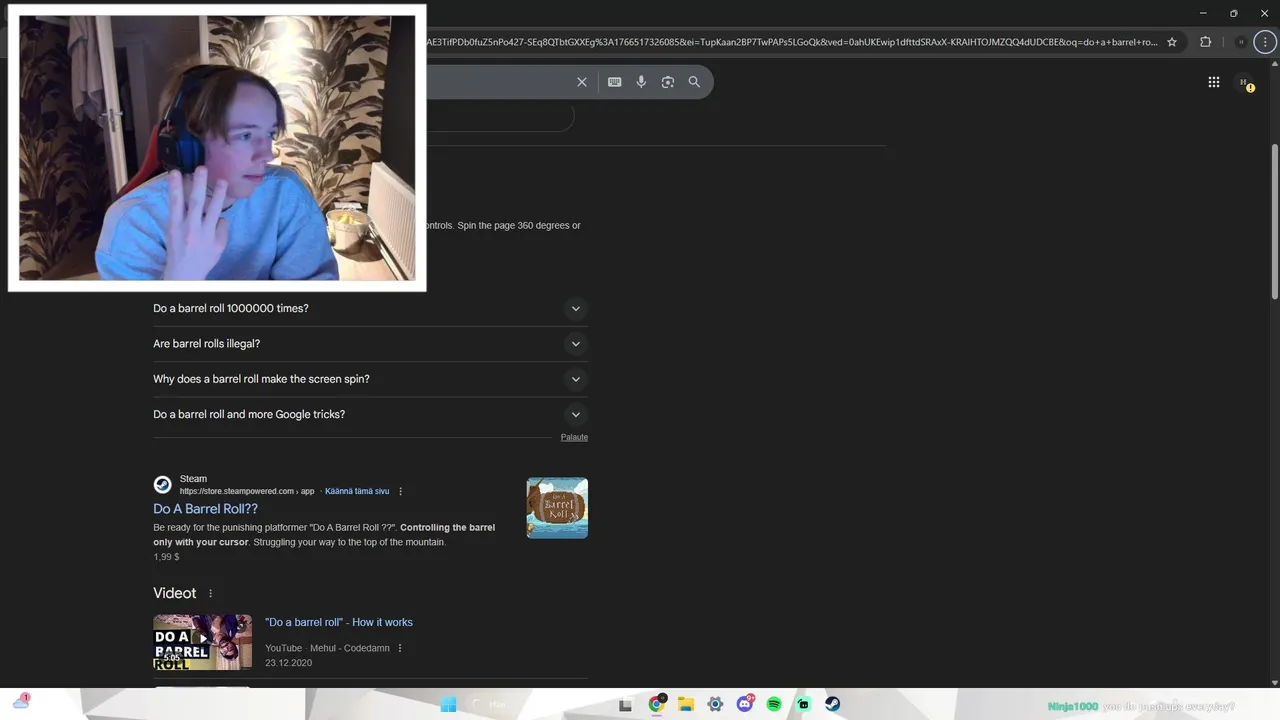Click the "Ninja1000" chat username

coord(1073,706)
